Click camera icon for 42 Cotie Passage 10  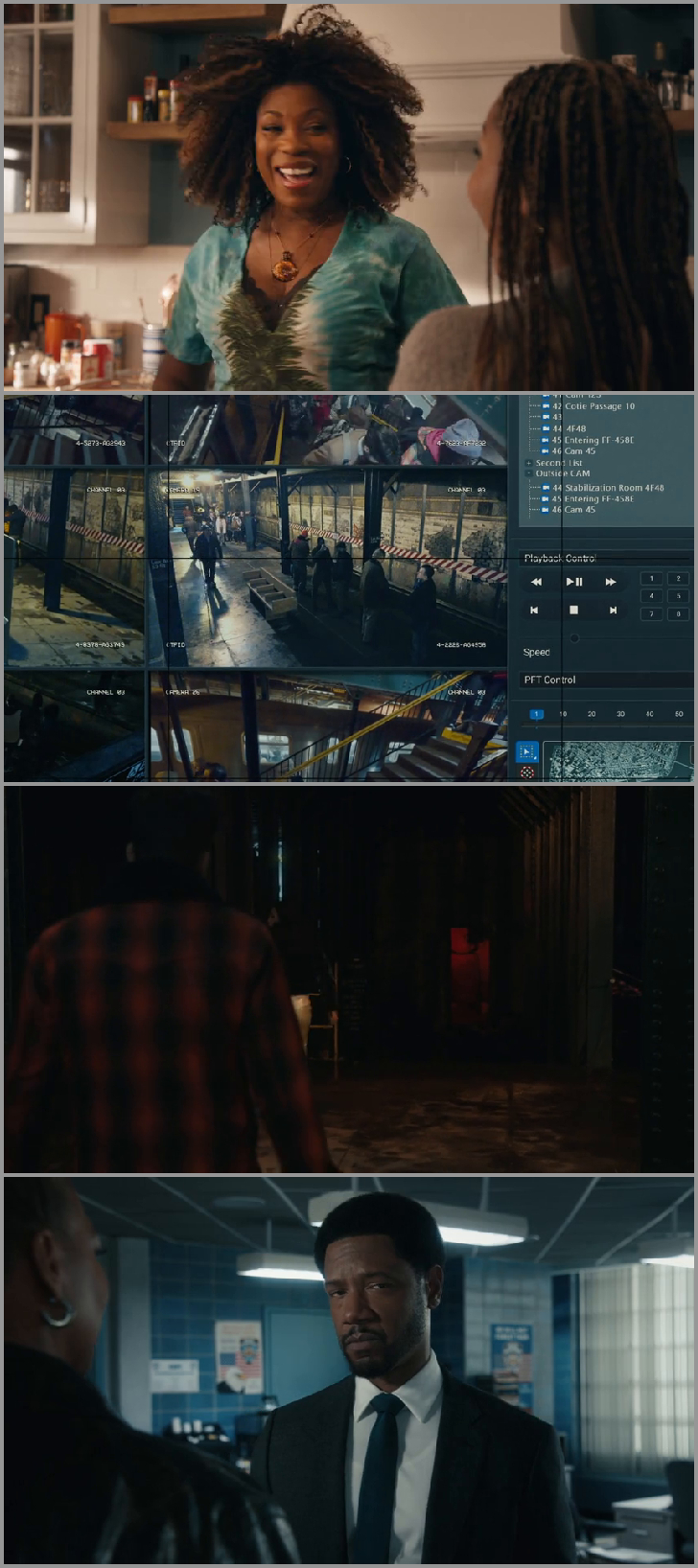[x=546, y=406]
